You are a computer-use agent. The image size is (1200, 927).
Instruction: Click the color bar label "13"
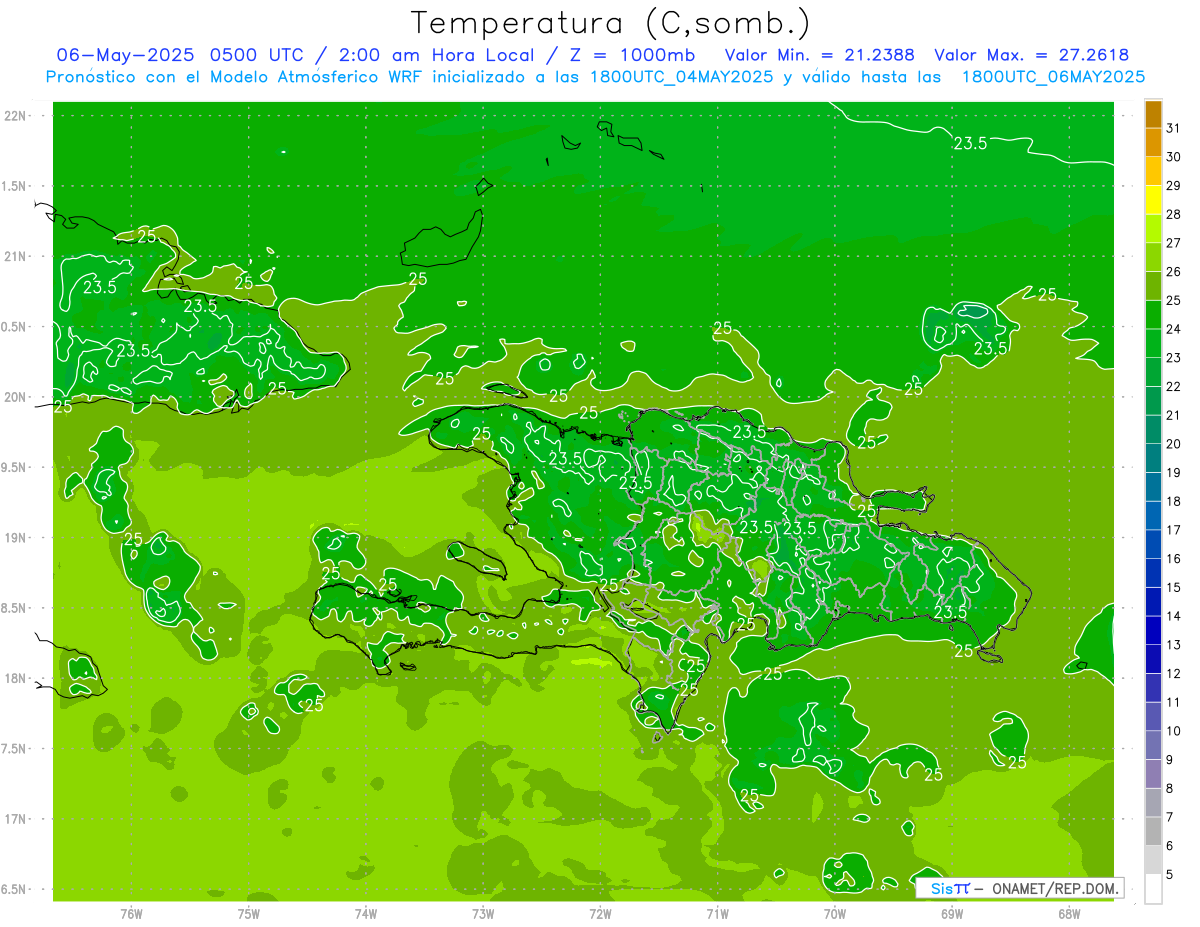[x=1174, y=645]
